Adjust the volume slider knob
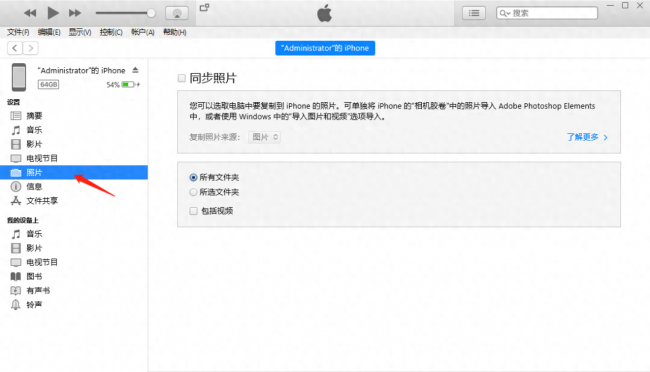Viewport: 650px width, 372px height. pos(151,13)
